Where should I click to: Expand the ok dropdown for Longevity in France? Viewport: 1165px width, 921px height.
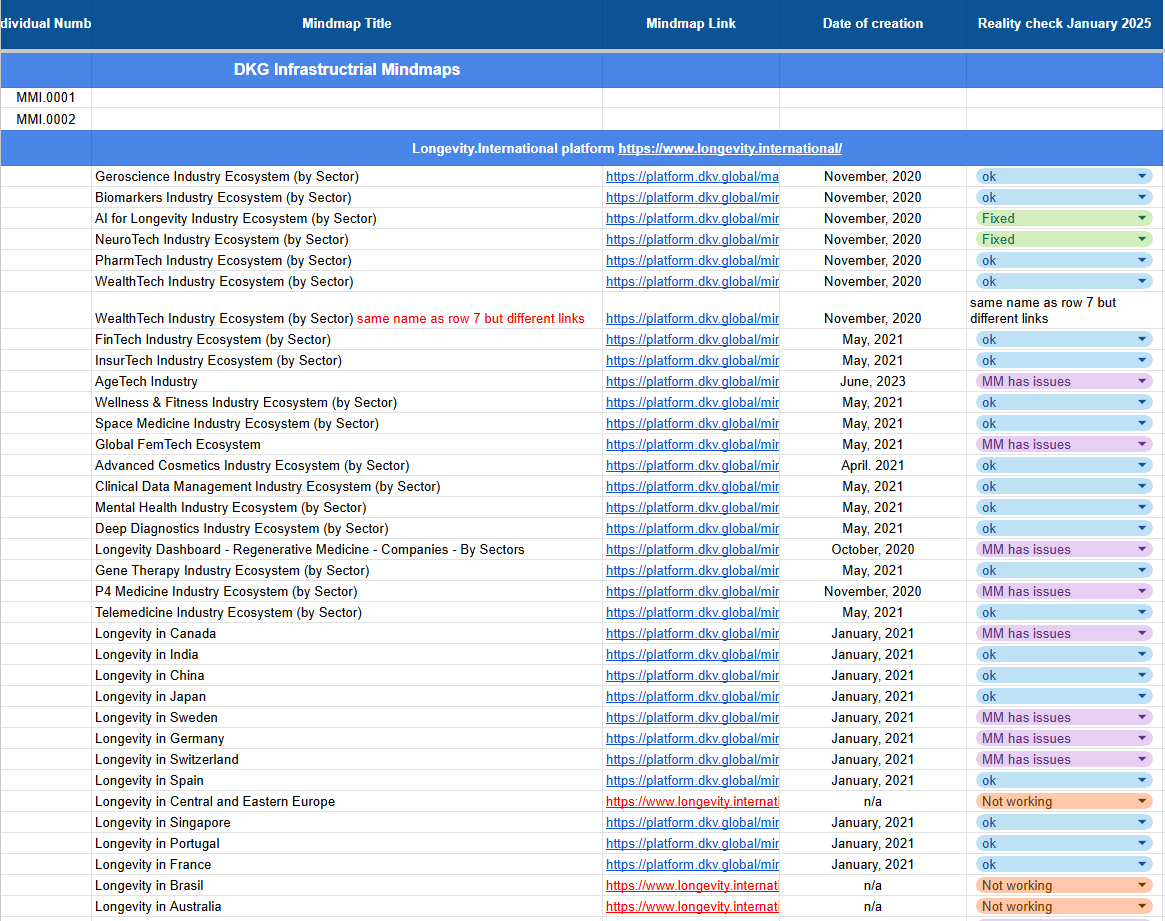(x=1141, y=865)
